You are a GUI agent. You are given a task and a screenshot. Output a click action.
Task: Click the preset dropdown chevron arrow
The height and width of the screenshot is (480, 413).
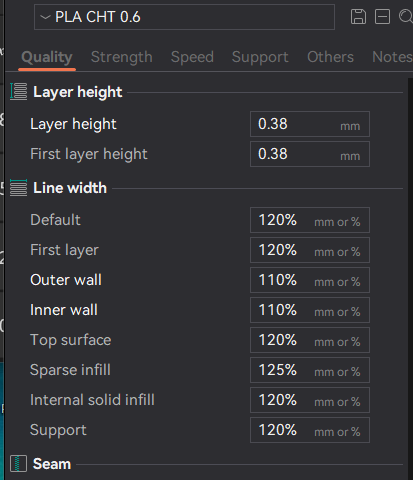click(x=45, y=17)
